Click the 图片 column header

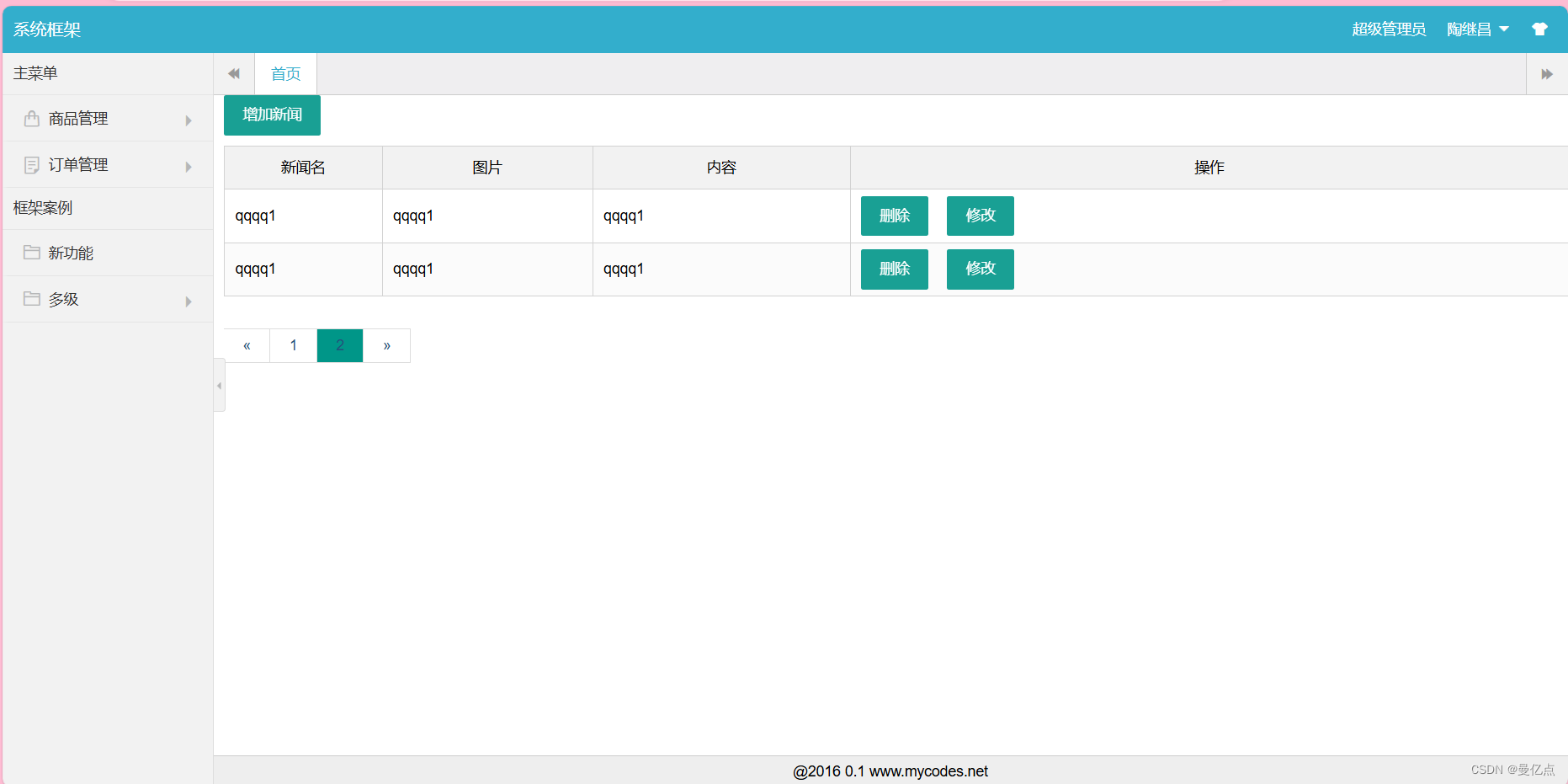pyautogui.click(x=487, y=168)
